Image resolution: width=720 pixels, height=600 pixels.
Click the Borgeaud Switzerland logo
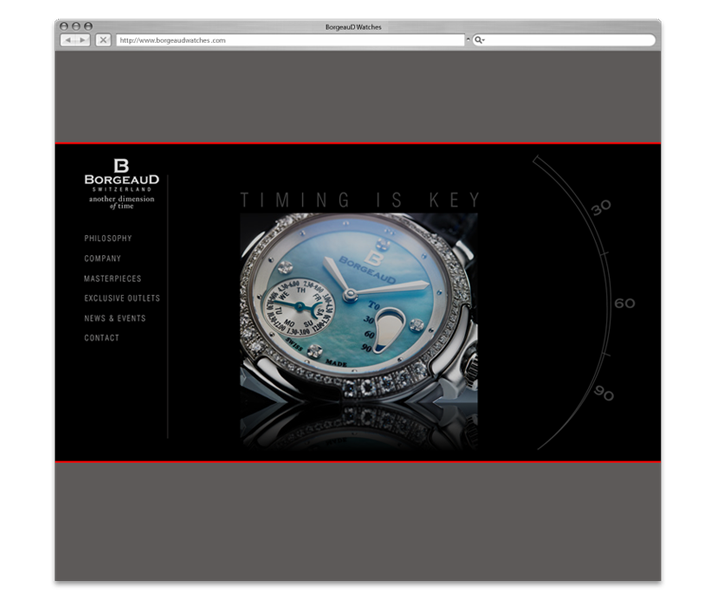pyautogui.click(x=122, y=175)
